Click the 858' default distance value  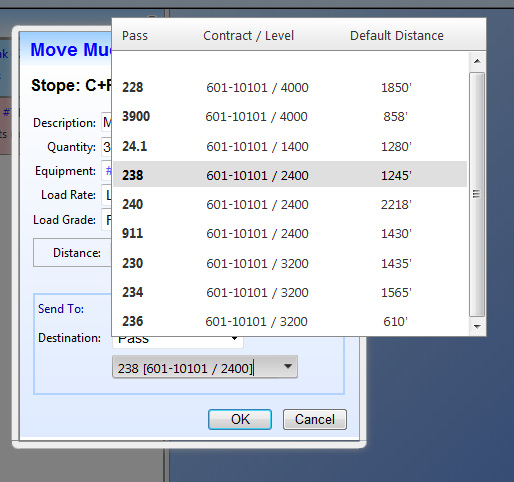pyautogui.click(x=395, y=116)
